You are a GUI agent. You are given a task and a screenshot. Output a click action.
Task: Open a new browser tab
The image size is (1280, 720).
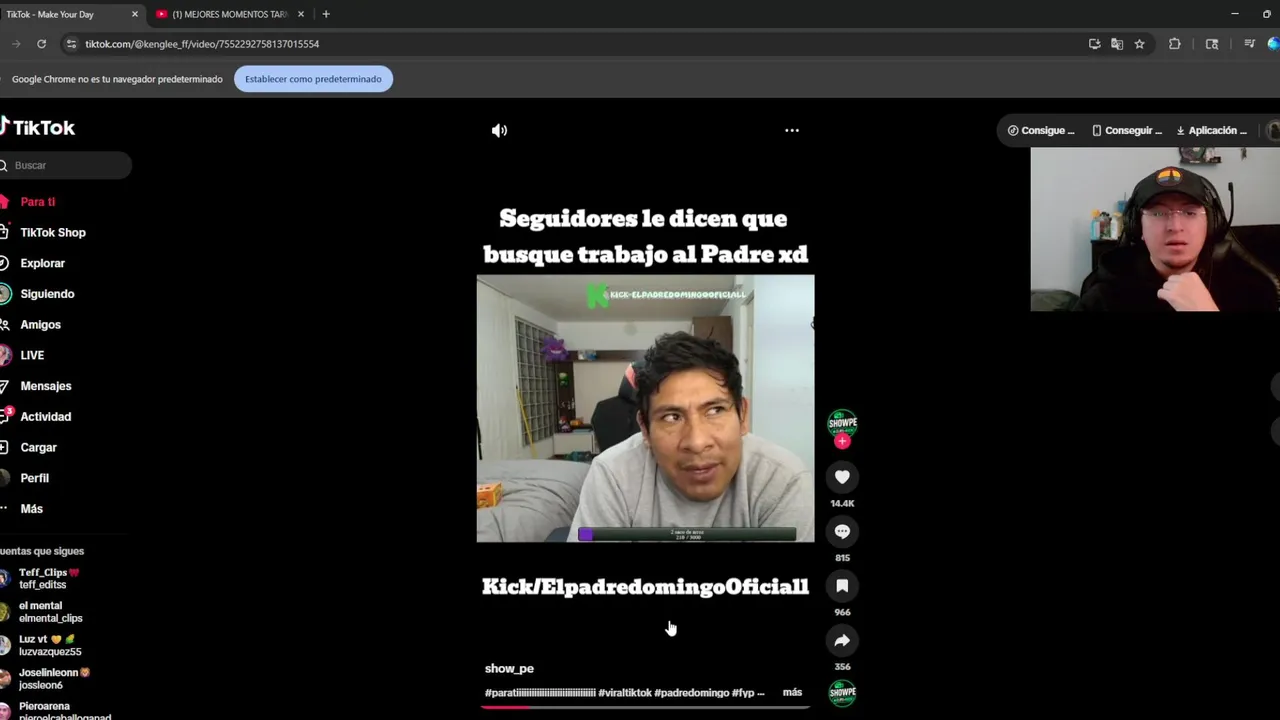tap(326, 14)
